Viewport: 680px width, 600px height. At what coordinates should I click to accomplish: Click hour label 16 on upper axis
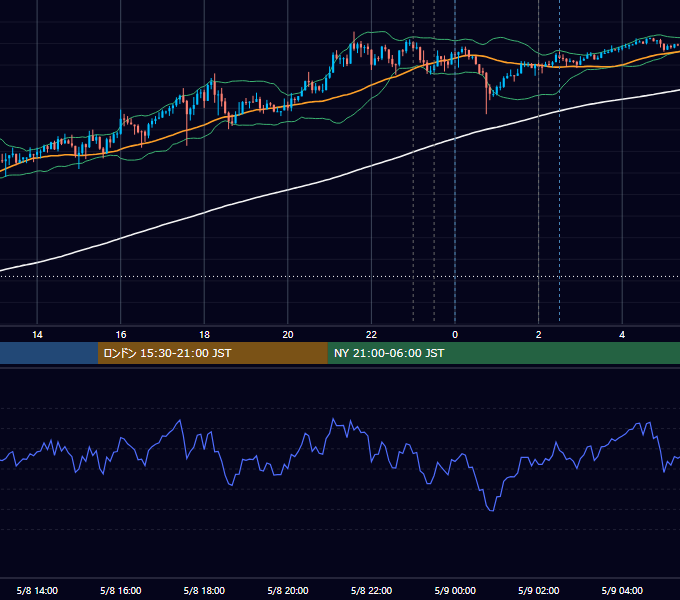[121, 335]
